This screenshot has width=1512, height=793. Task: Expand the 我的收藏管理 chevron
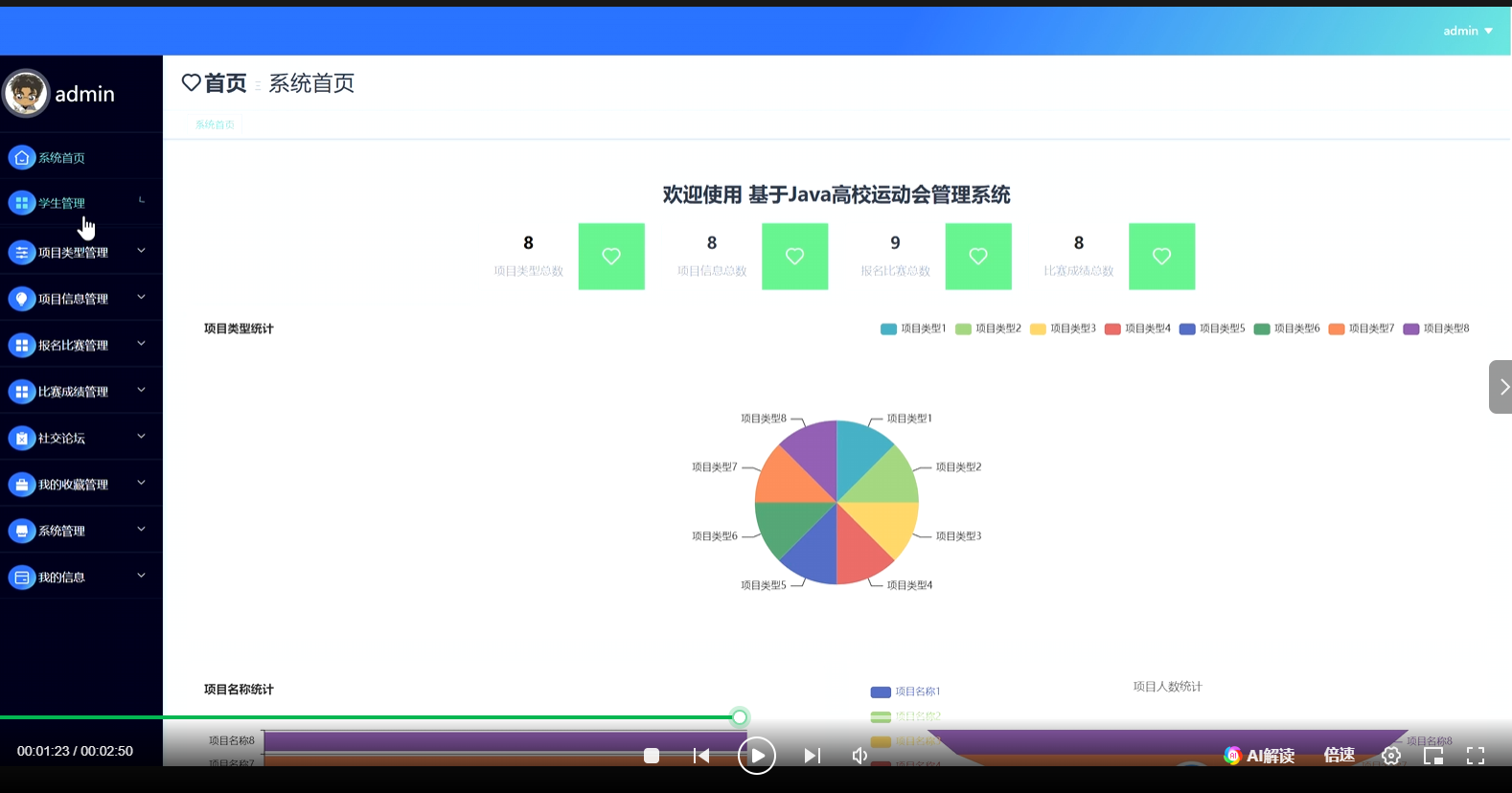(x=141, y=483)
